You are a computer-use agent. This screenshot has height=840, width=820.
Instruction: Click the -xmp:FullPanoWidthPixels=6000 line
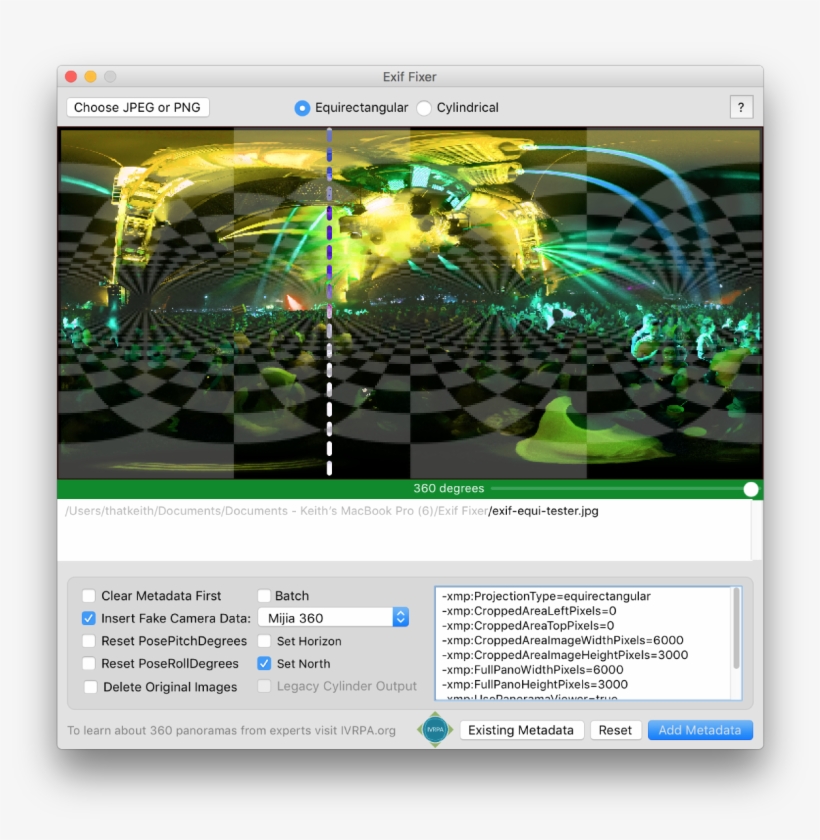click(532, 670)
